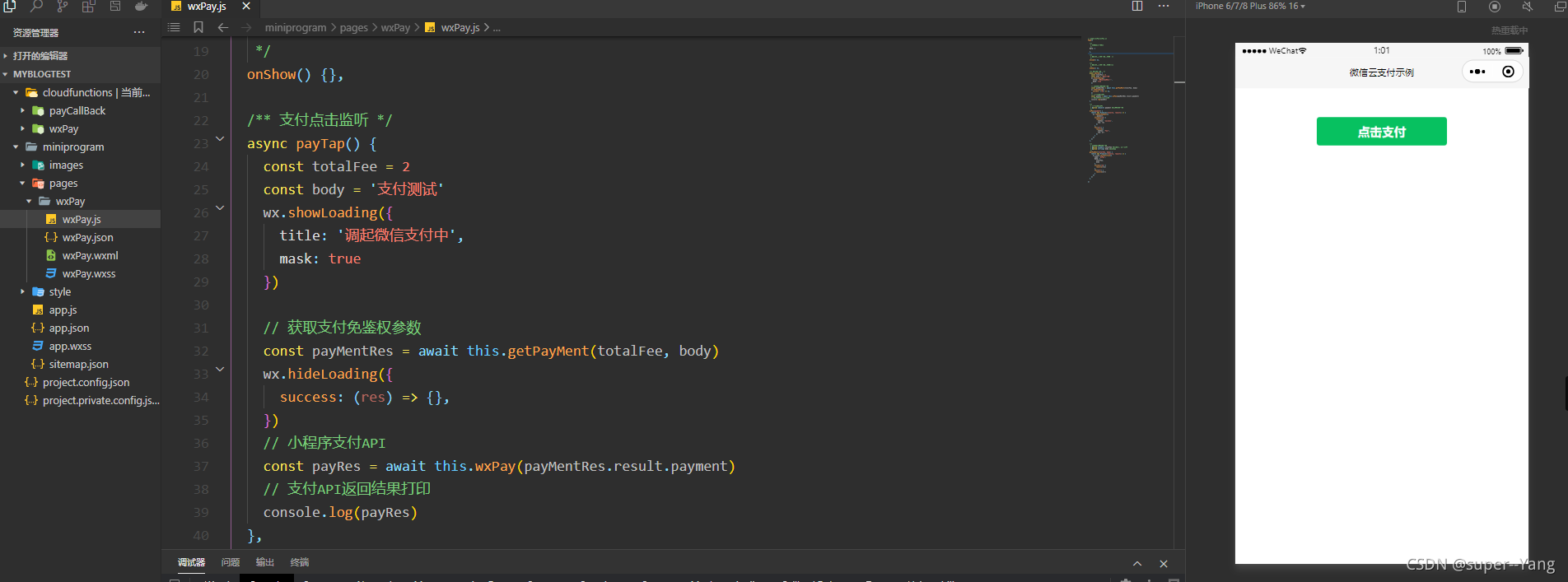This screenshot has width=1568, height=582.
Task: Open the save/layout icon beside Docker
Action: 115,6
